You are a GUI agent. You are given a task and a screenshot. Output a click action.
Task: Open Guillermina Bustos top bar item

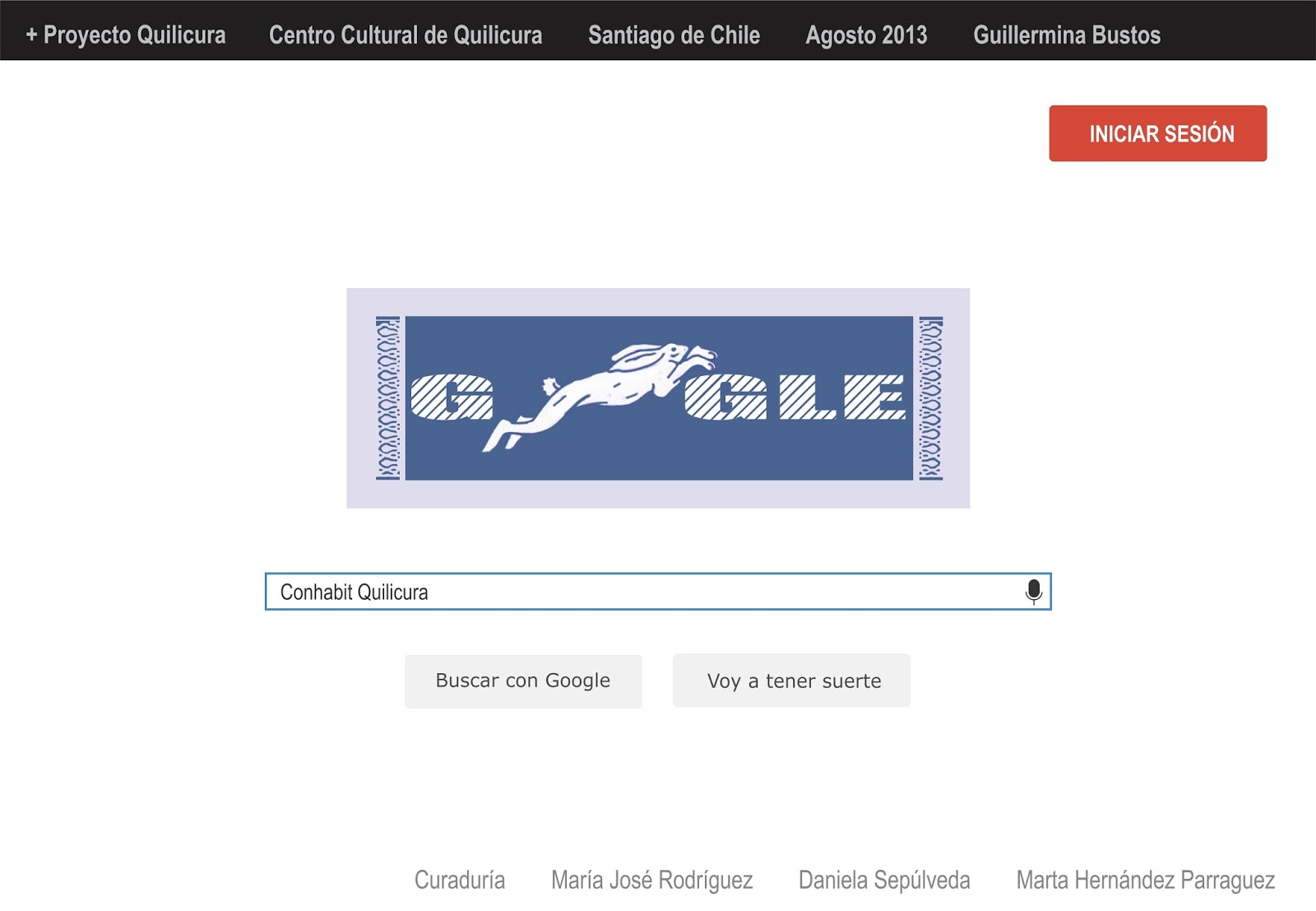1067,35
